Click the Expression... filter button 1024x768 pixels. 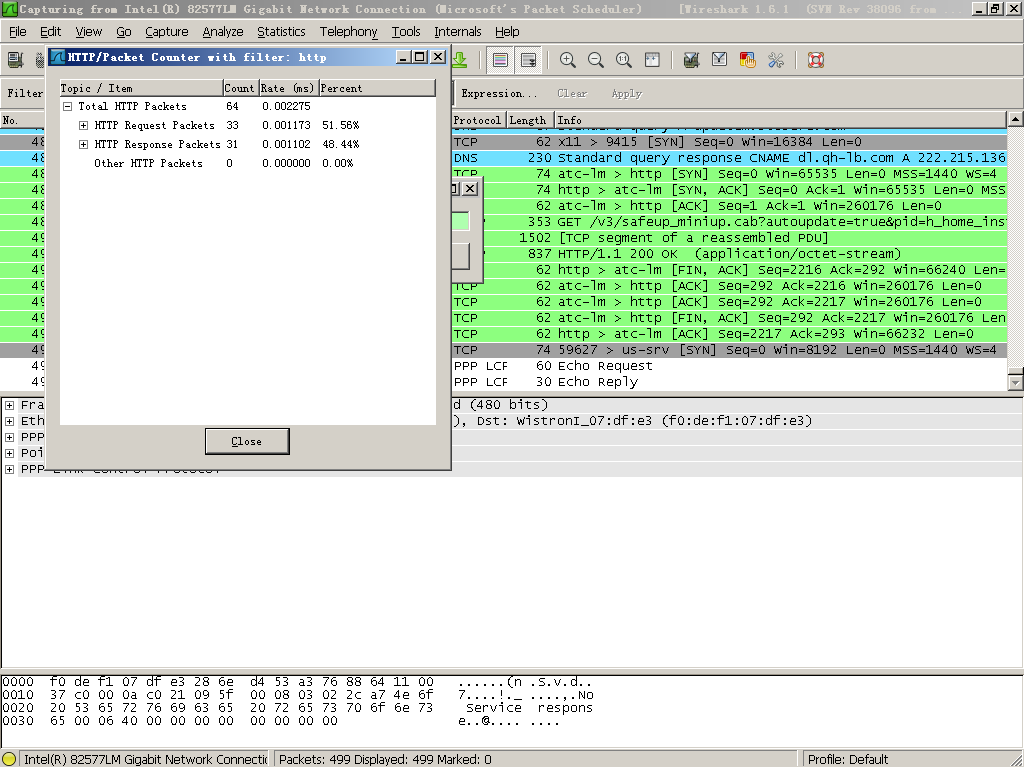click(x=499, y=93)
